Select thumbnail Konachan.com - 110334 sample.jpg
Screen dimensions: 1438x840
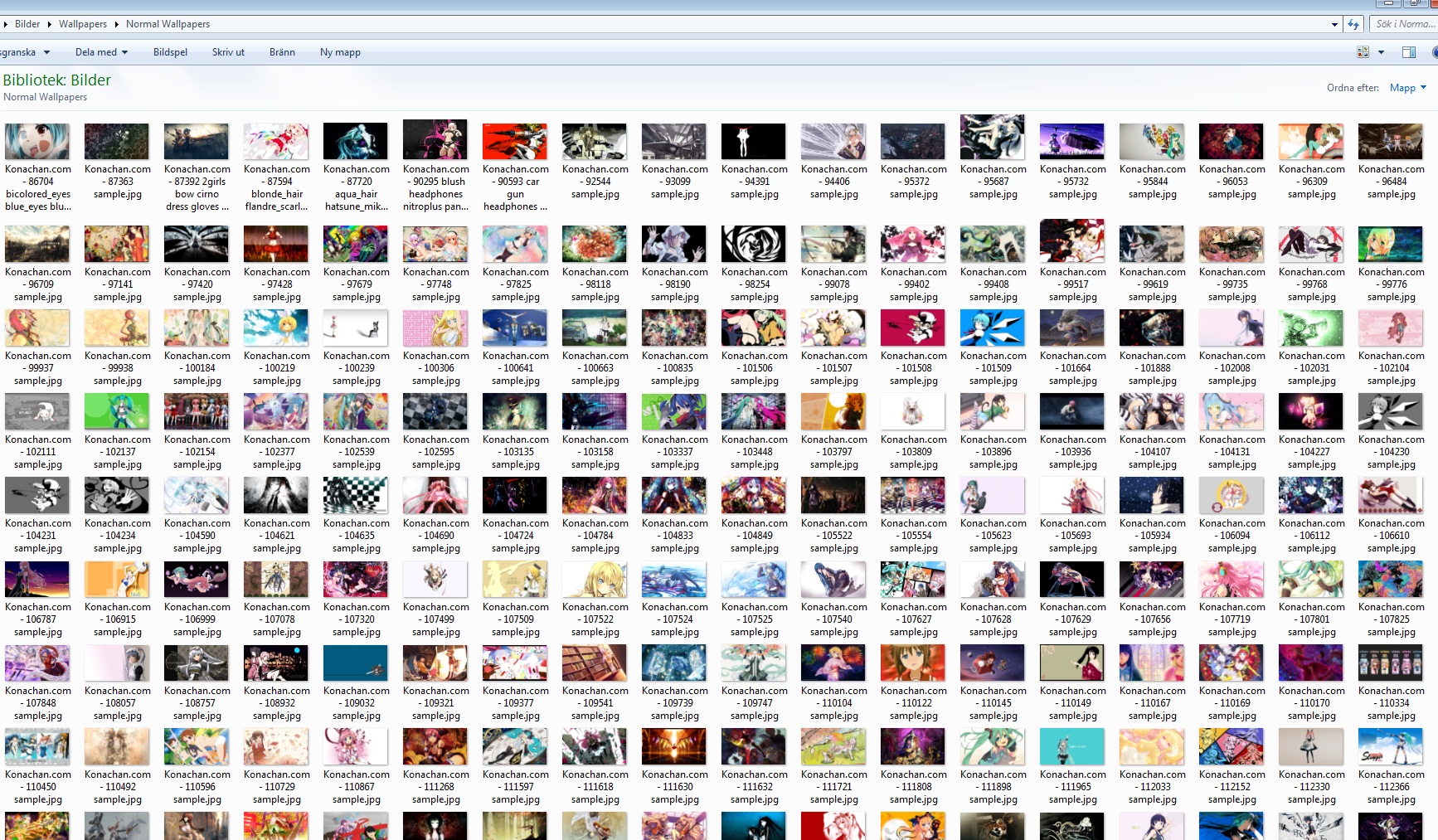coord(1391,663)
